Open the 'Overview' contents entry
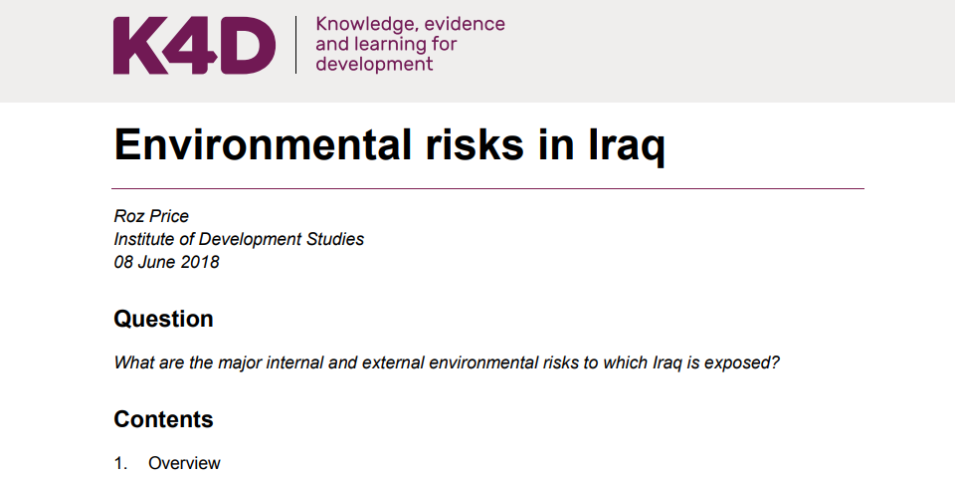This screenshot has width=955, height=477. click(184, 463)
